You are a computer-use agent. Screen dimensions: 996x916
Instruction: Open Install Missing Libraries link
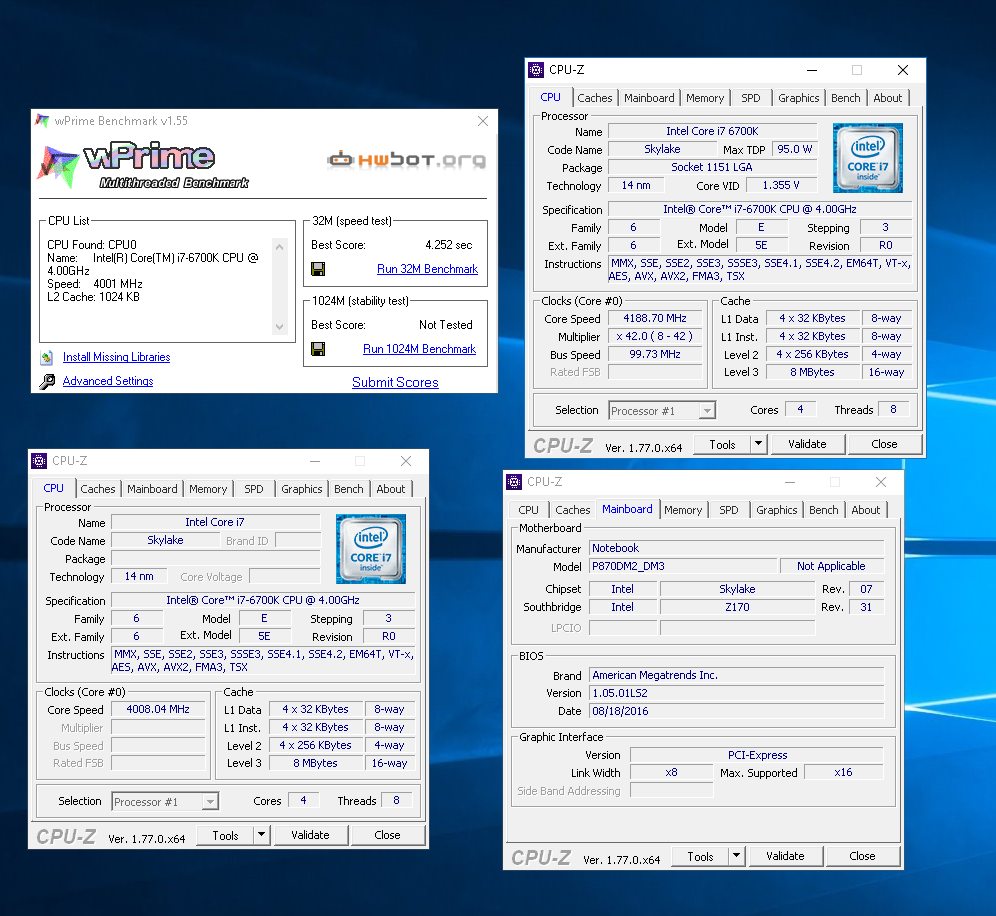tap(116, 357)
